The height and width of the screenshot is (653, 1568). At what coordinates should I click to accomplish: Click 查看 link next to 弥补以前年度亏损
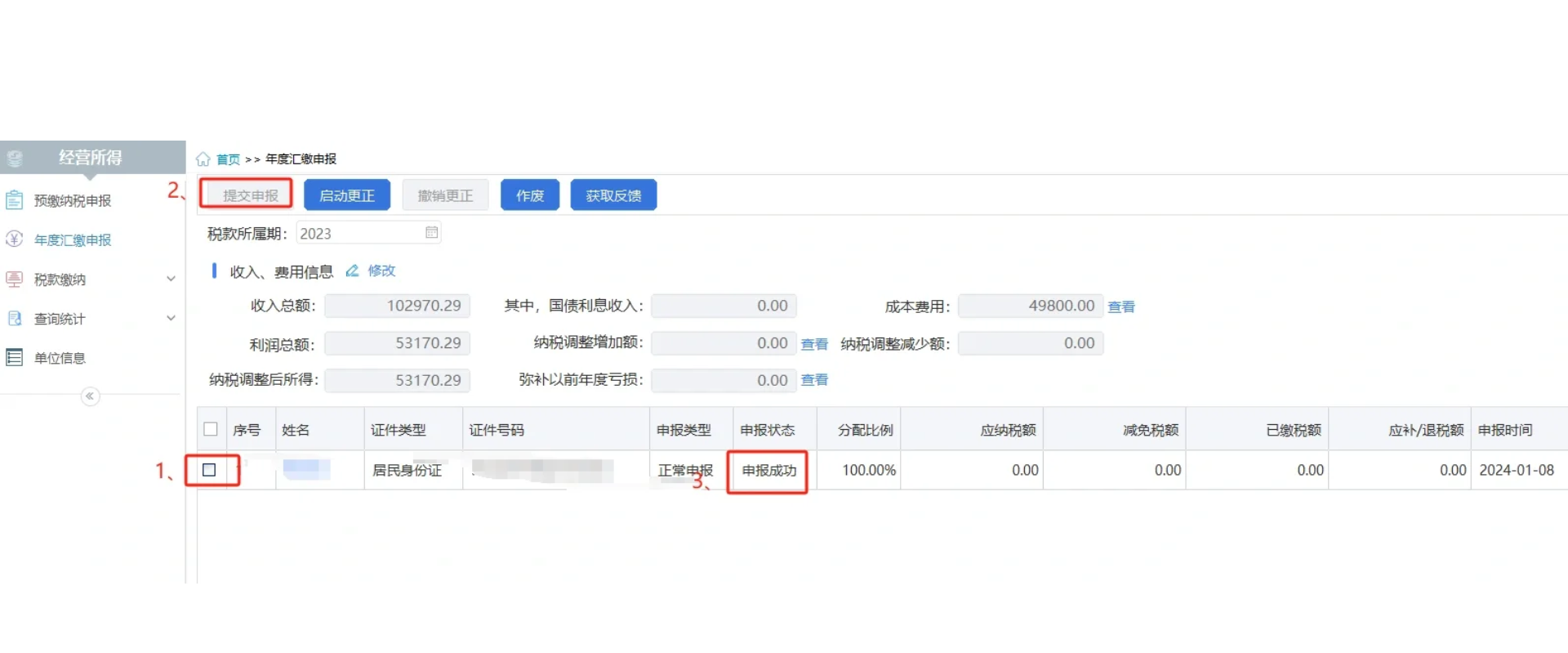tap(814, 379)
